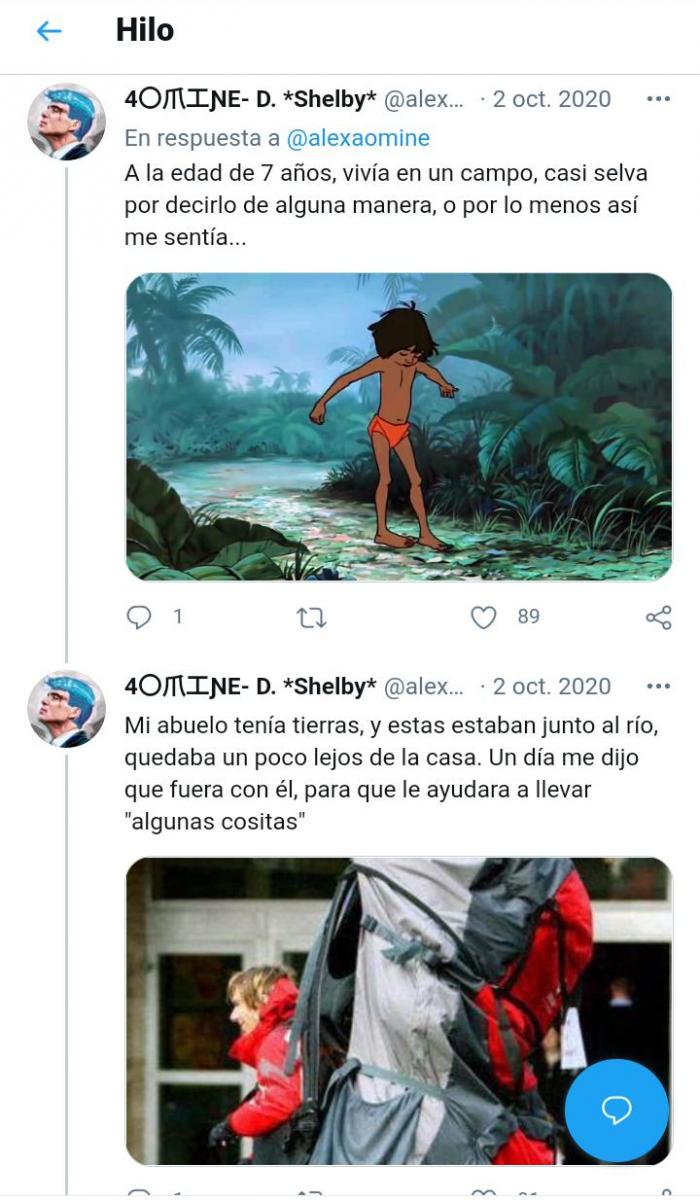View the Mowgli jungle image
700x1200 pixels.
tap(399, 427)
